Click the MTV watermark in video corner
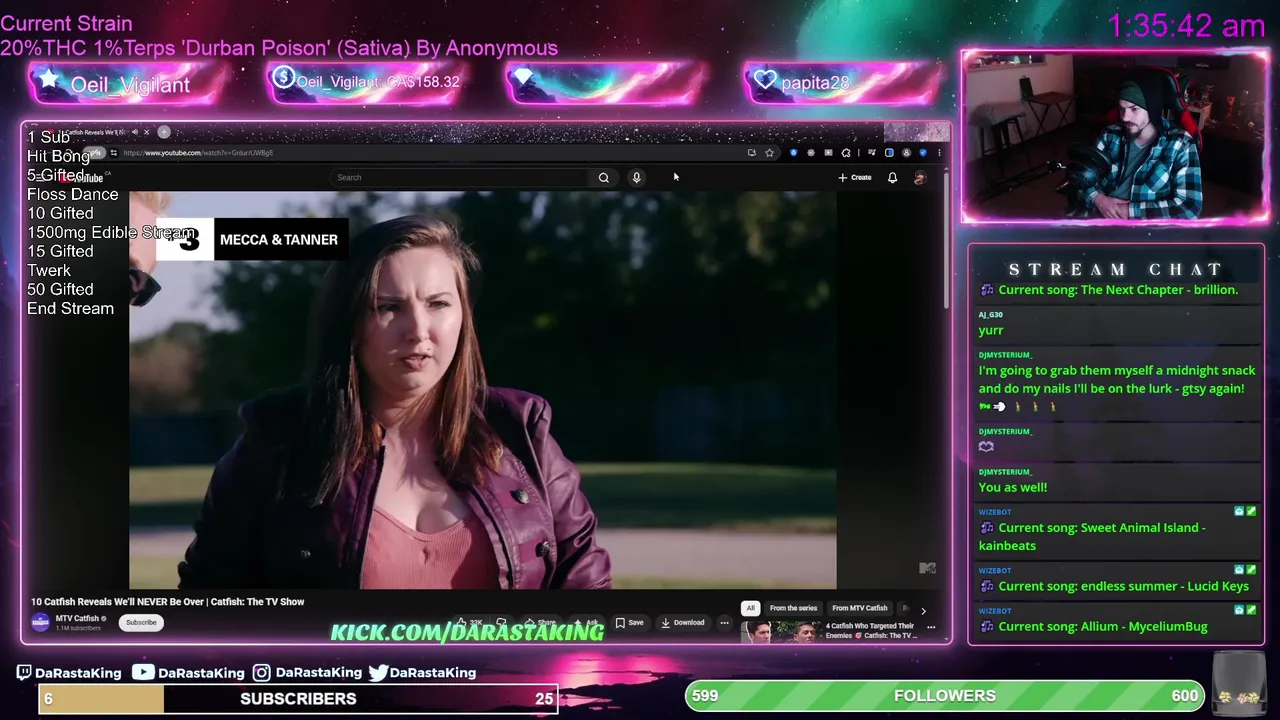Viewport: 1280px width, 720px height. coord(927,568)
